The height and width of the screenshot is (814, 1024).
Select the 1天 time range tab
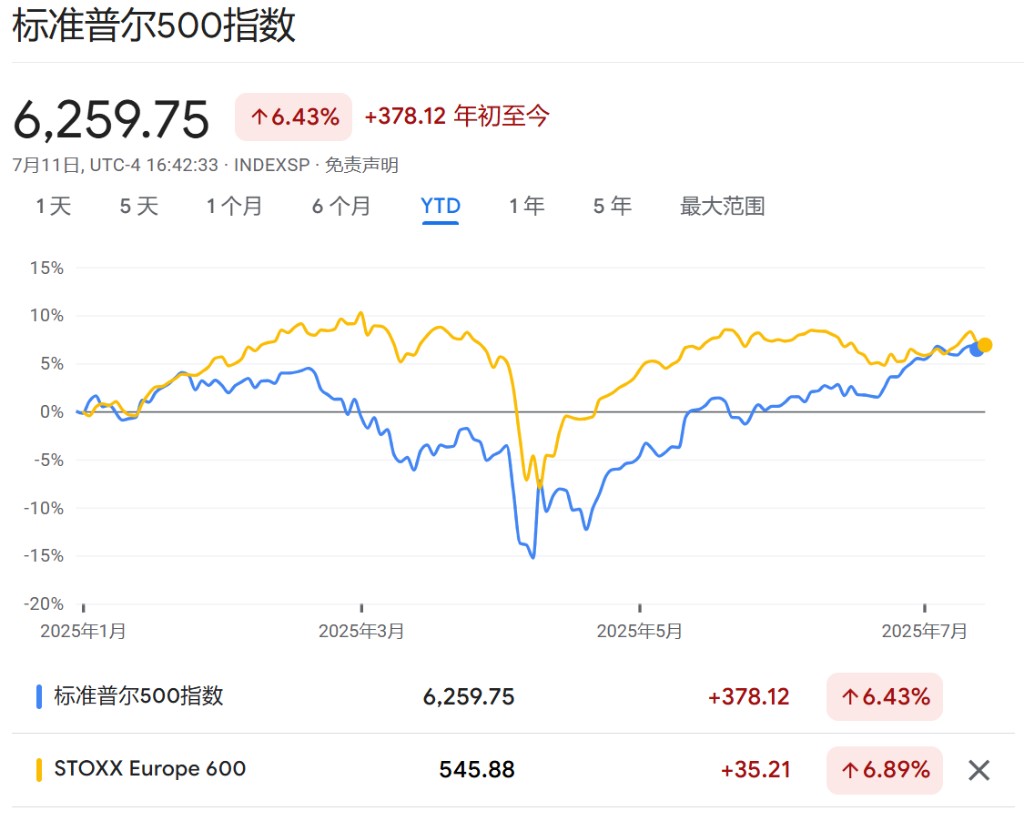click(x=53, y=206)
